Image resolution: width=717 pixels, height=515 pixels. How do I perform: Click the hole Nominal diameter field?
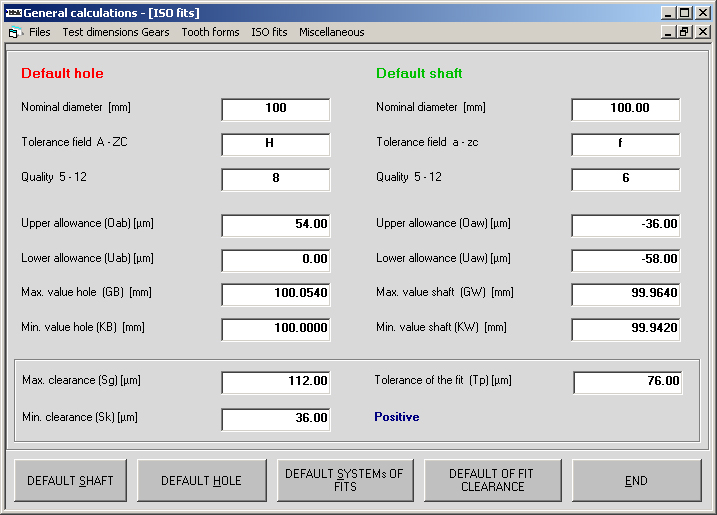tap(276, 109)
